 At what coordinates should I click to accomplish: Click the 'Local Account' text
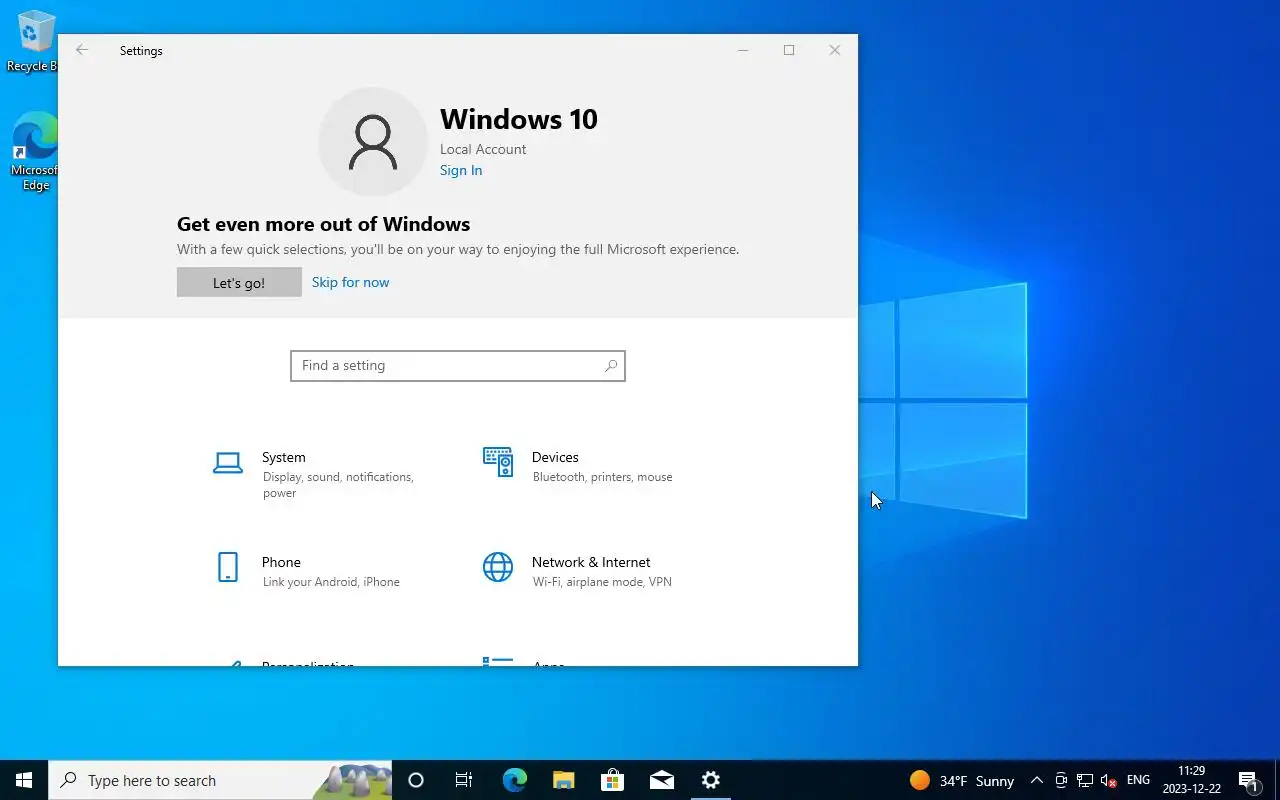click(483, 149)
